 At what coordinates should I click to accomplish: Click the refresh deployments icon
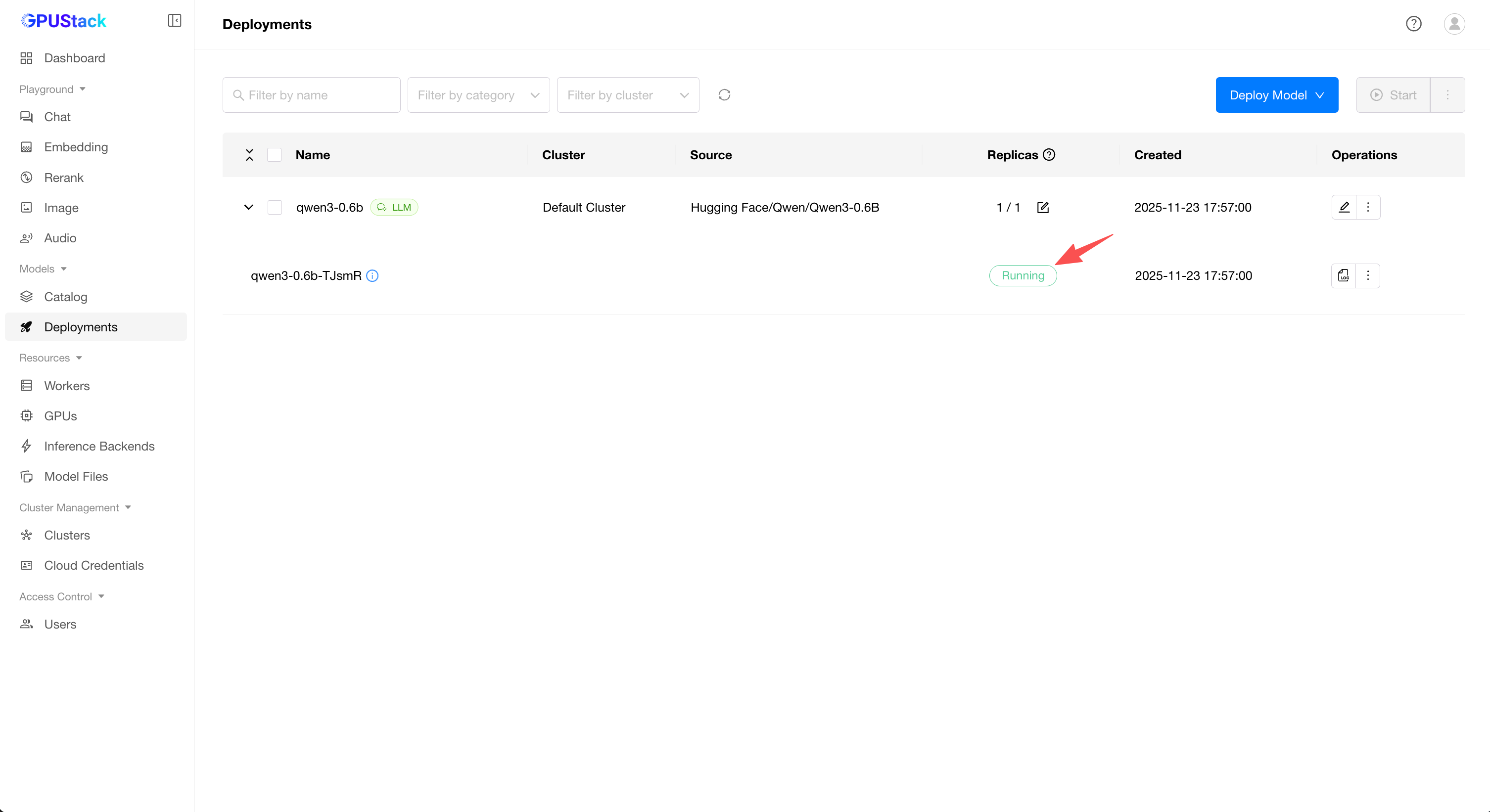point(724,95)
